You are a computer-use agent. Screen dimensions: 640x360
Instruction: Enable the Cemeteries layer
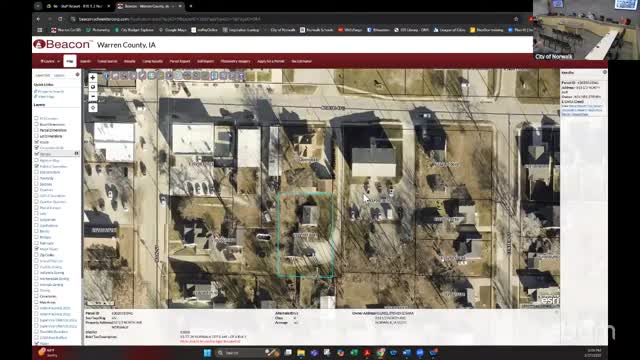coord(36,296)
